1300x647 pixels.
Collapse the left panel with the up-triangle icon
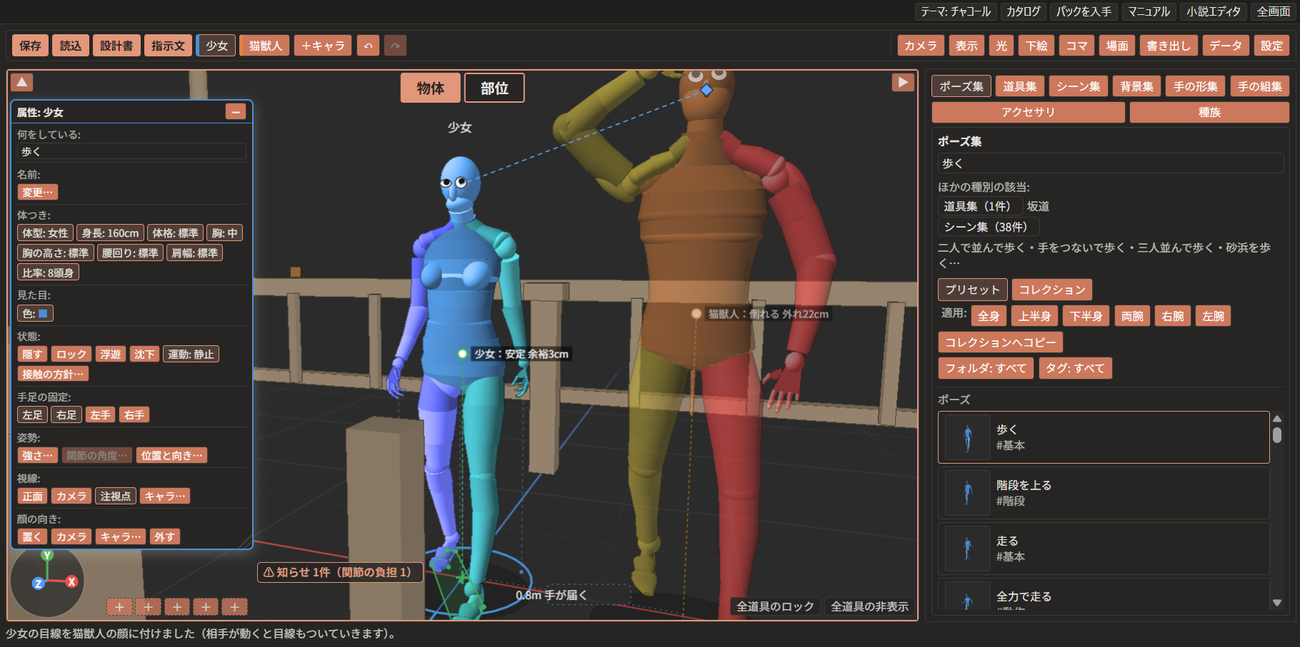pyautogui.click(x=22, y=83)
